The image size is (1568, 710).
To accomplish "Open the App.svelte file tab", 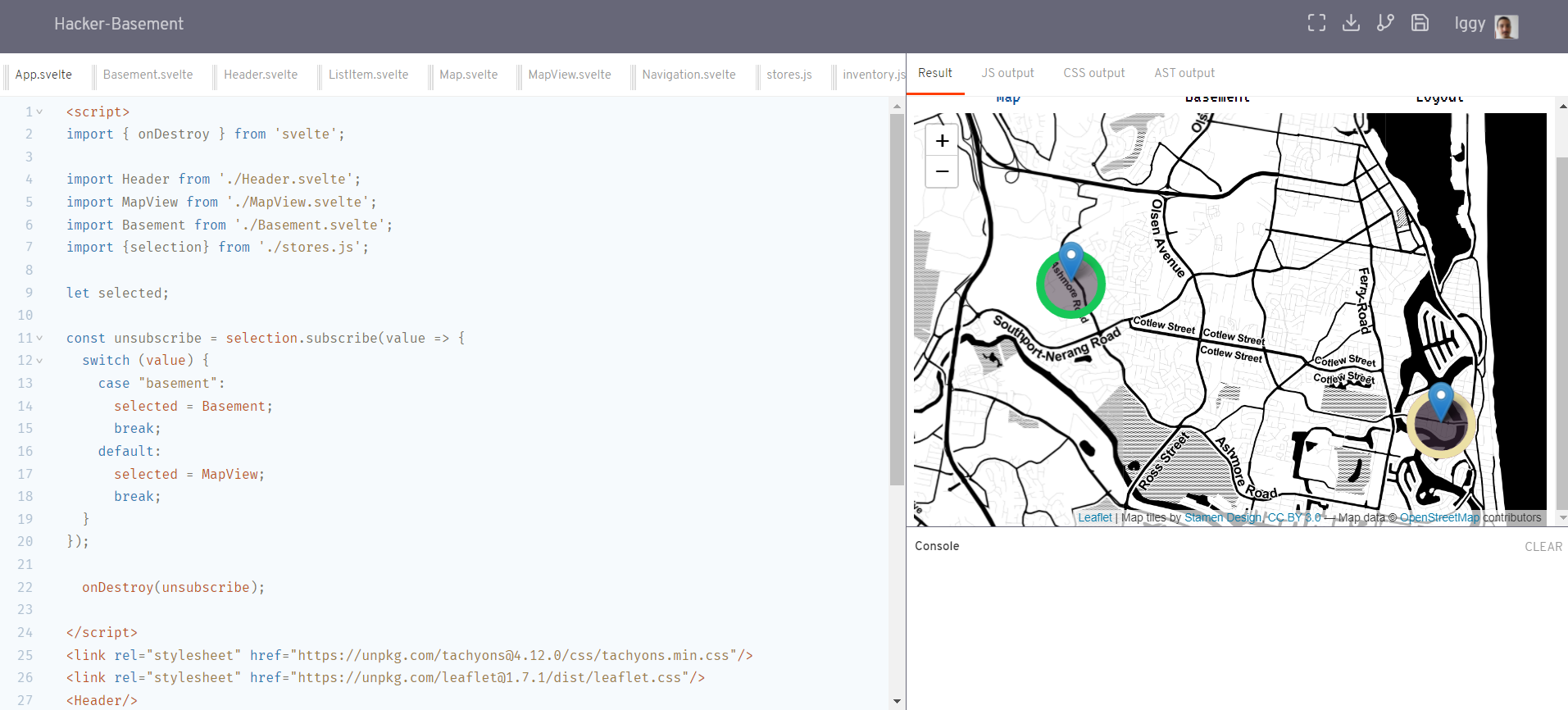I will (43, 75).
